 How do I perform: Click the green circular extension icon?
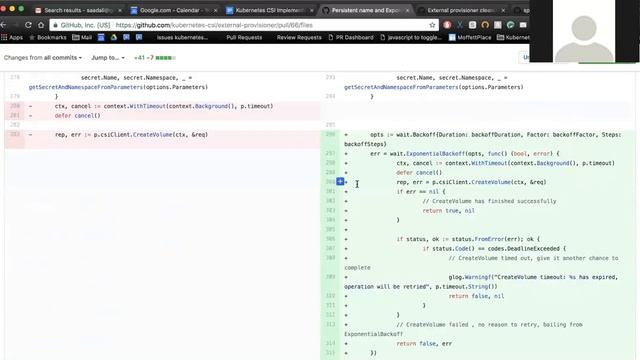(x=510, y=25)
